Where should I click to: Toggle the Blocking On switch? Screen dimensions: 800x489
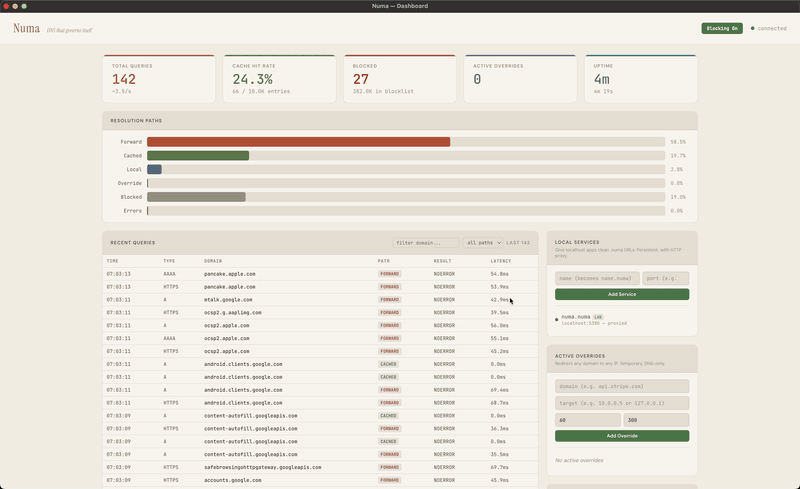point(722,28)
